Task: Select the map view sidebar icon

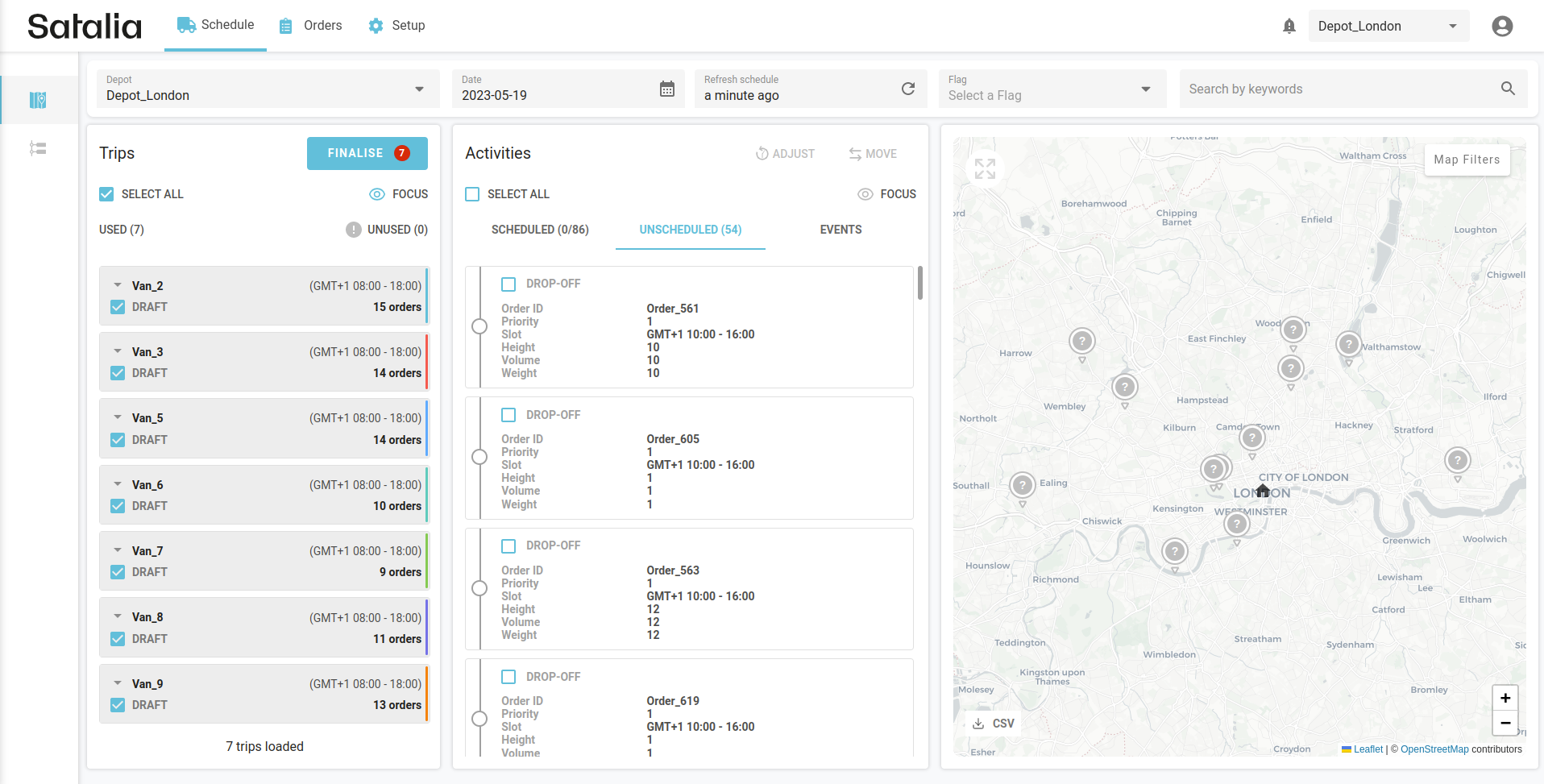Action: 38,100
